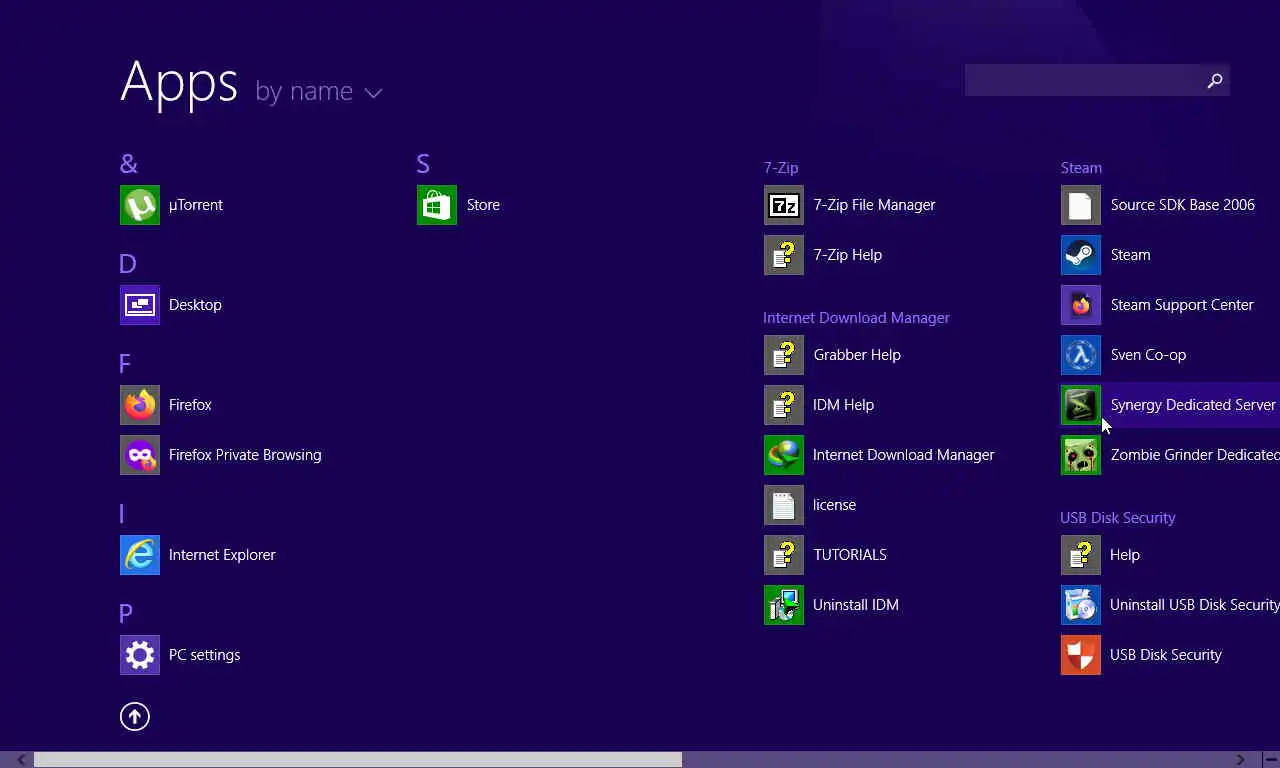Launch USB Disk Security shield icon

pos(1081,655)
